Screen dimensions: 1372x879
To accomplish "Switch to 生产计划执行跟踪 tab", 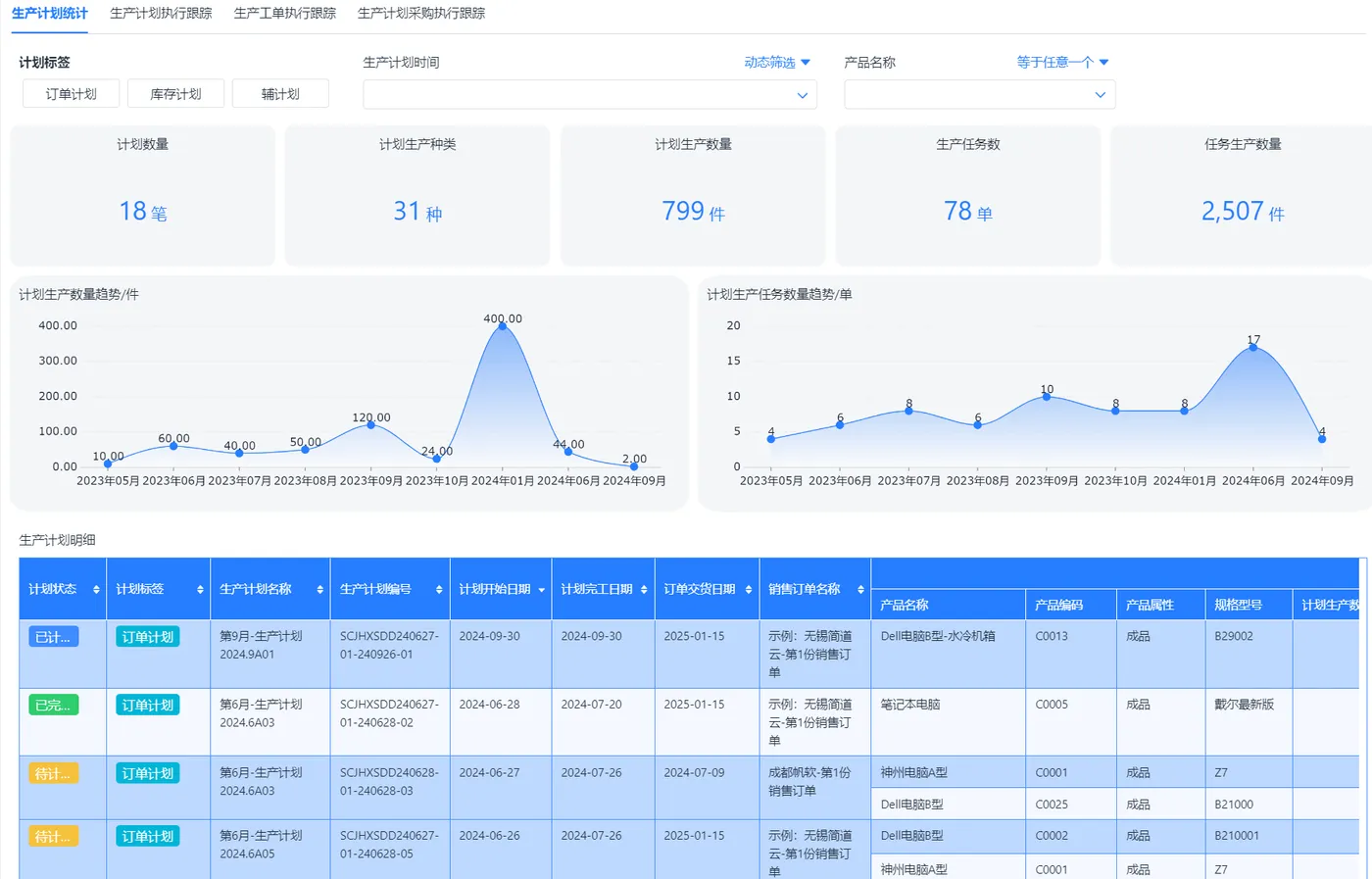I will point(161,14).
